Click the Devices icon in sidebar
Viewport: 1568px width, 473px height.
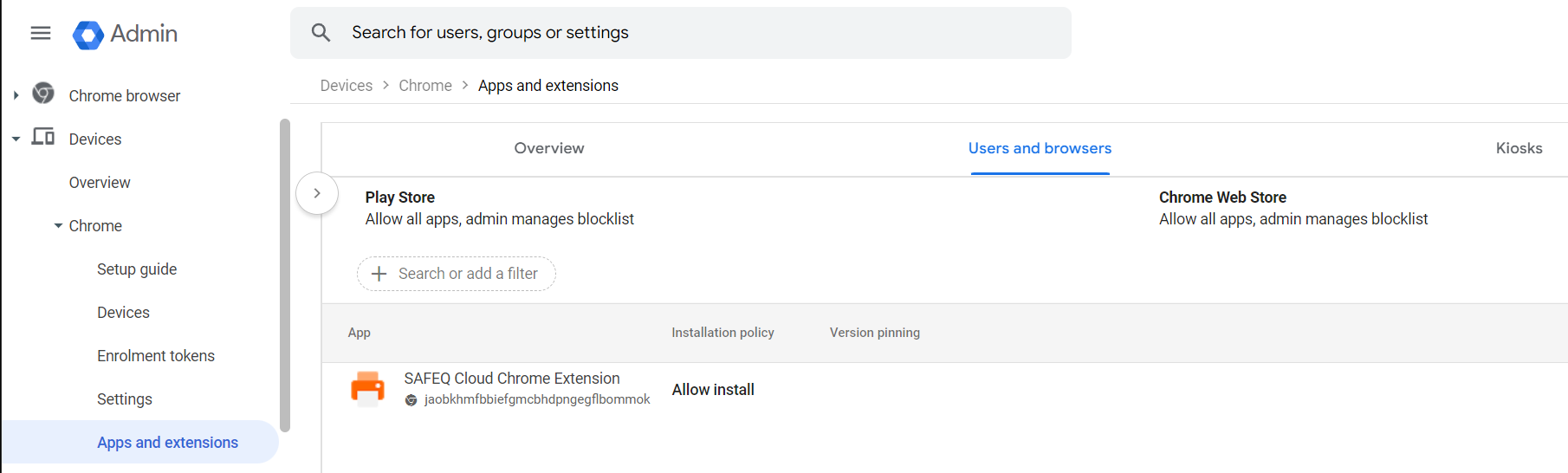[x=43, y=137]
